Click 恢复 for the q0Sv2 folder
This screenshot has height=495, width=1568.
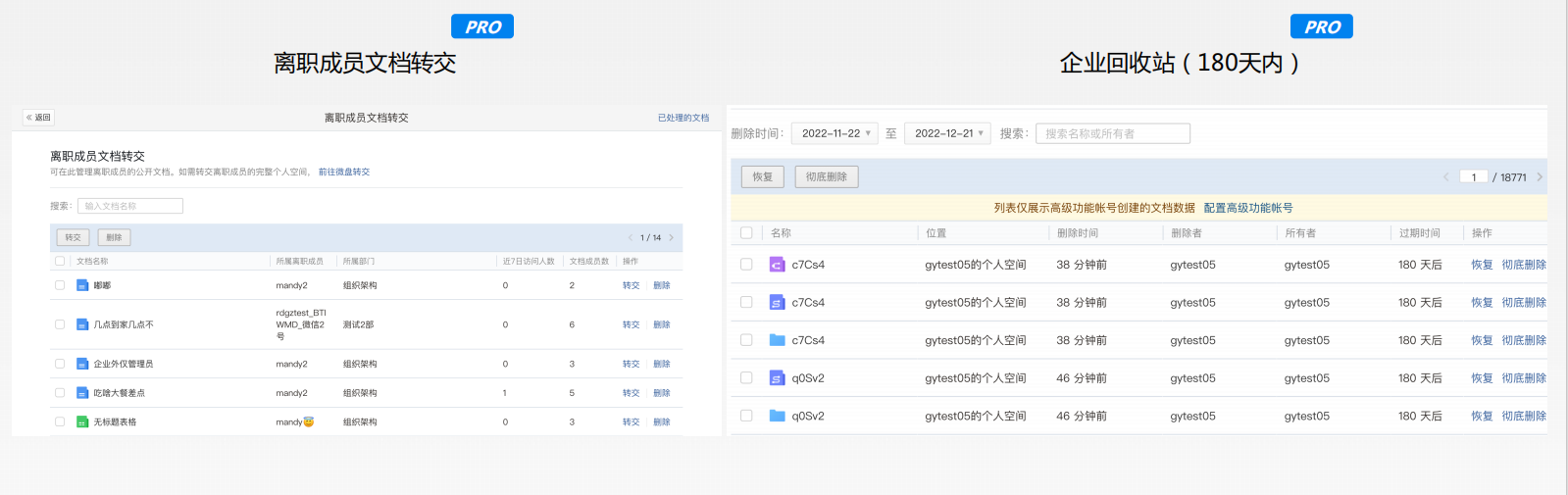[x=1482, y=416]
